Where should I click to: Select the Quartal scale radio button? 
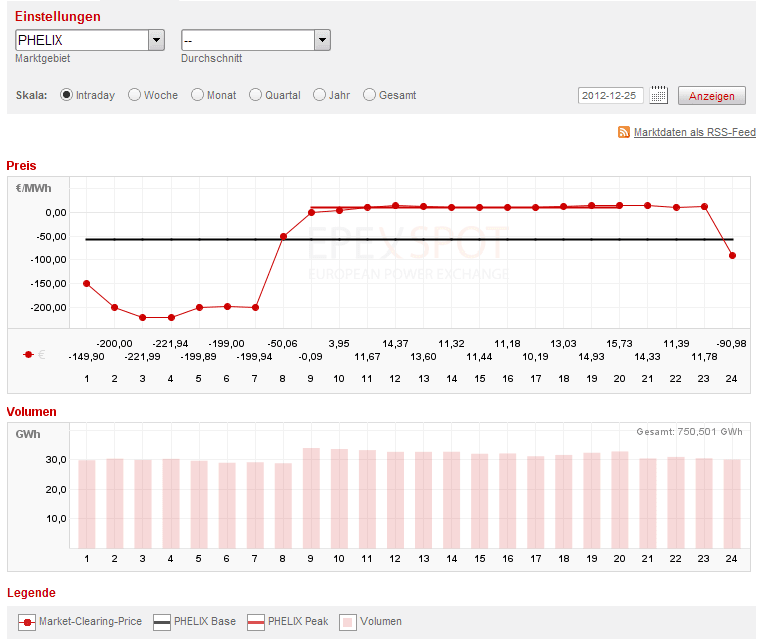[255, 95]
